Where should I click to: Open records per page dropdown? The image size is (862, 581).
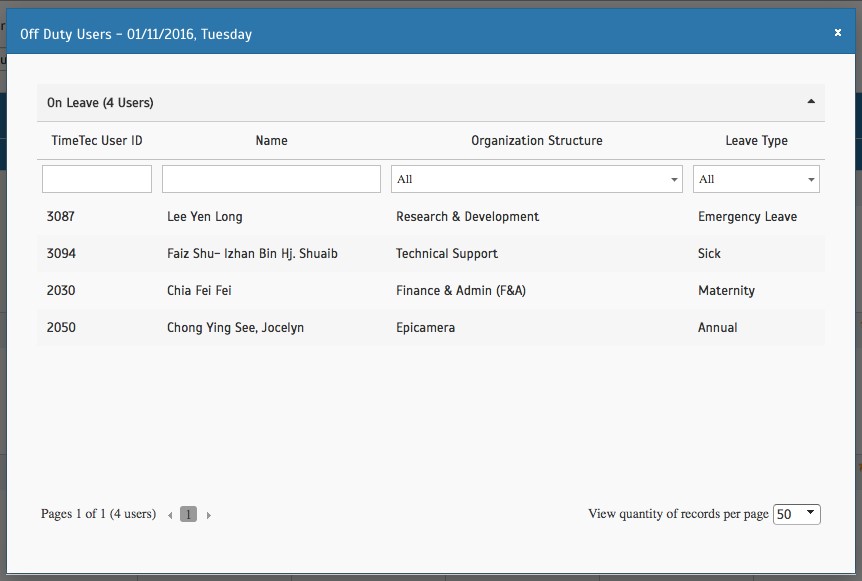[x=797, y=514]
